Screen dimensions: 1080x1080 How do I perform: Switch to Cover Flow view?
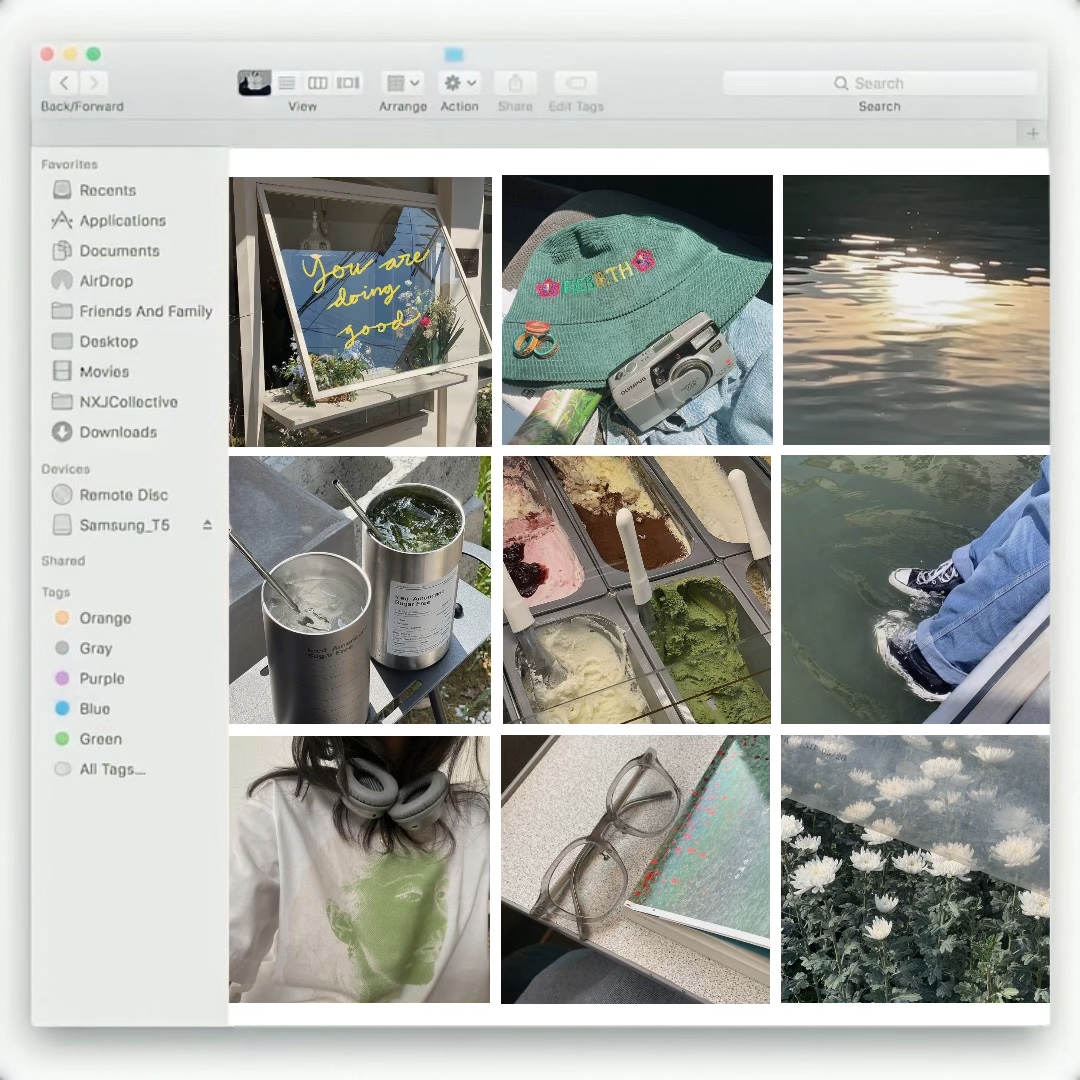(x=348, y=83)
